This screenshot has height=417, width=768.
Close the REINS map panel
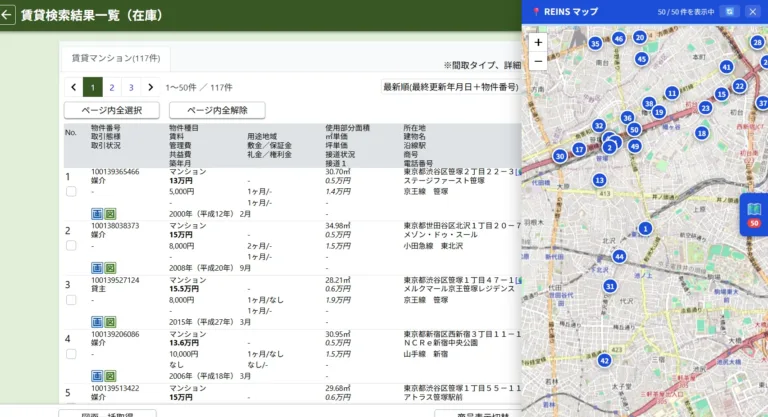[x=753, y=12]
